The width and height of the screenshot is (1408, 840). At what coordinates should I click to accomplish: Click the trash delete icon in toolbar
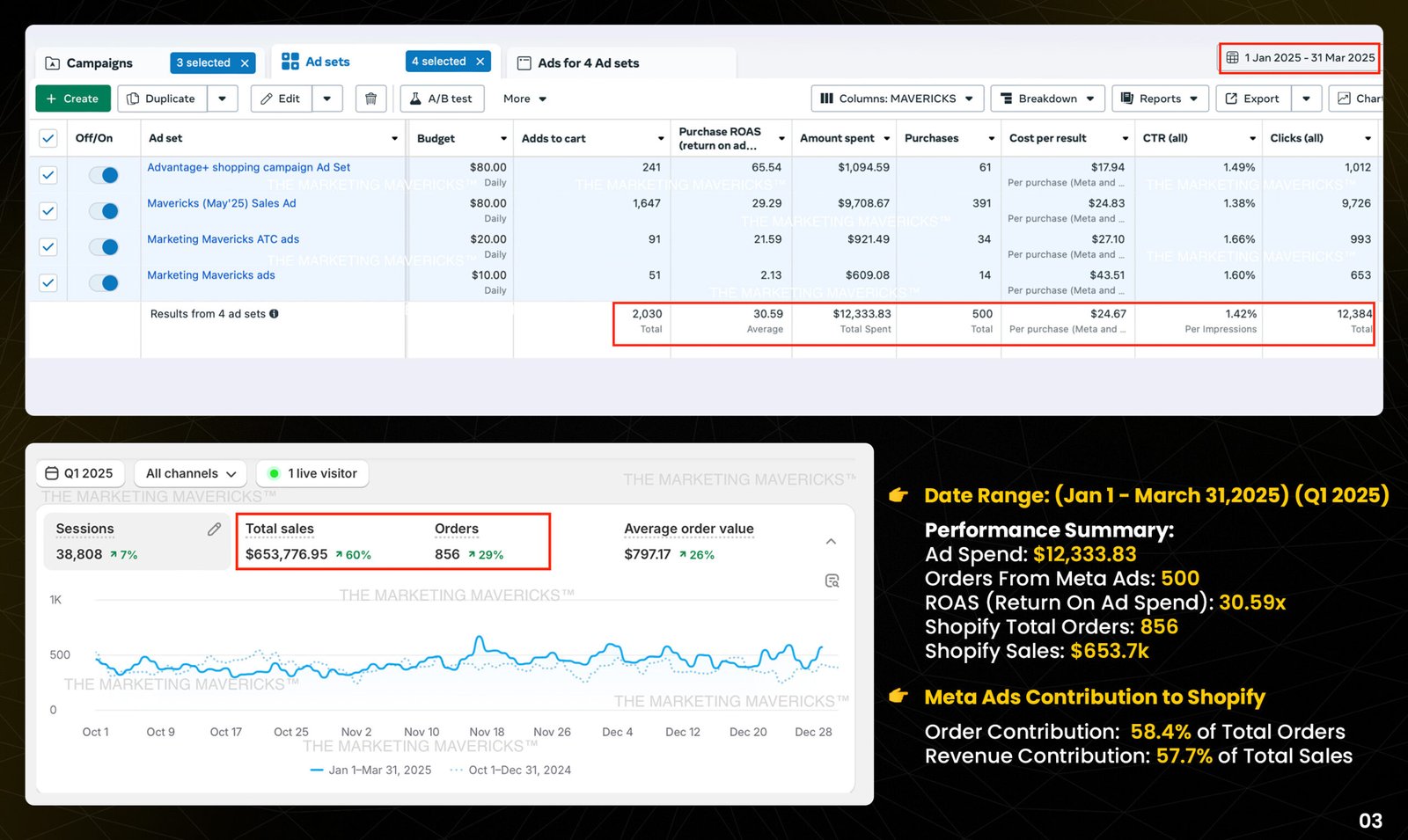pyautogui.click(x=370, y=99)
